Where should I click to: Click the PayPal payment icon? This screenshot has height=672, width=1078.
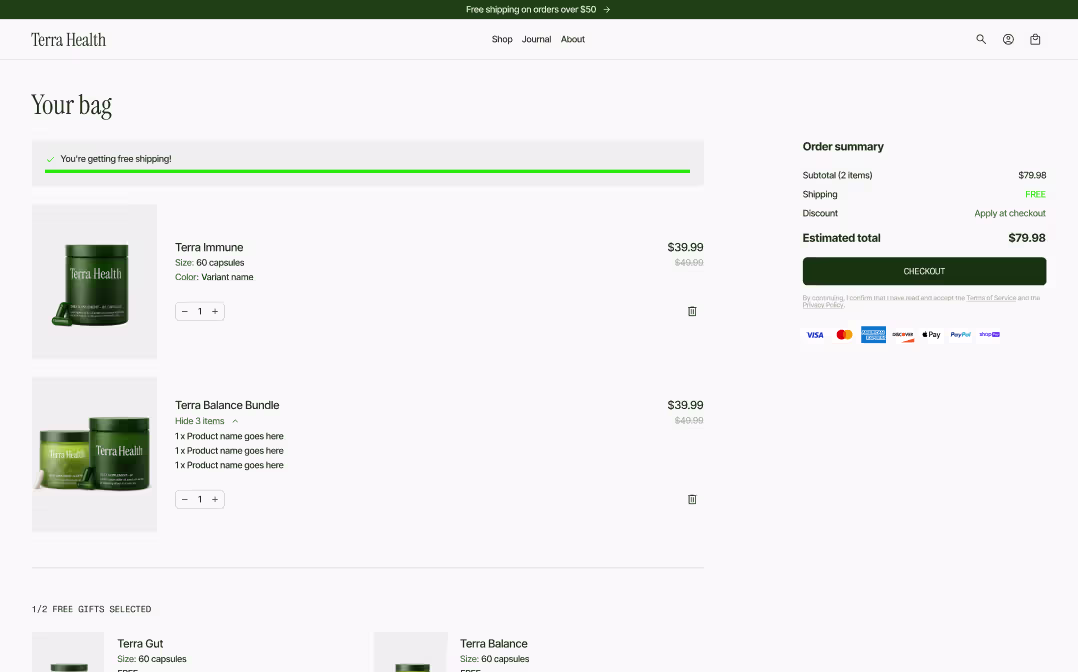[959, 334]
